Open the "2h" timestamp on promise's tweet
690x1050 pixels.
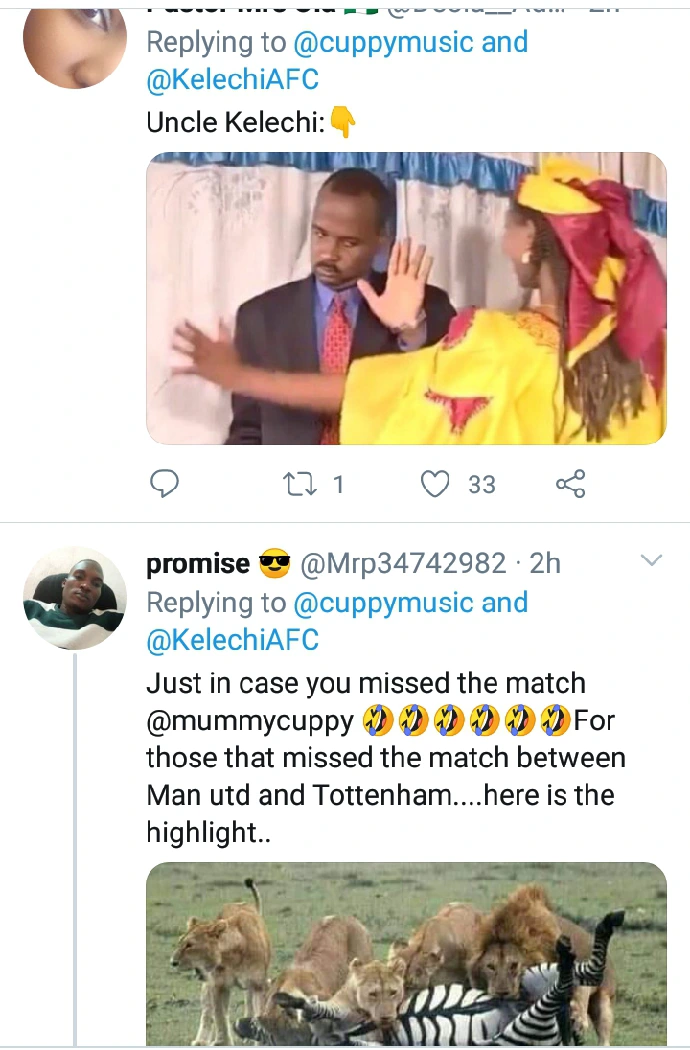click(545, 564)
